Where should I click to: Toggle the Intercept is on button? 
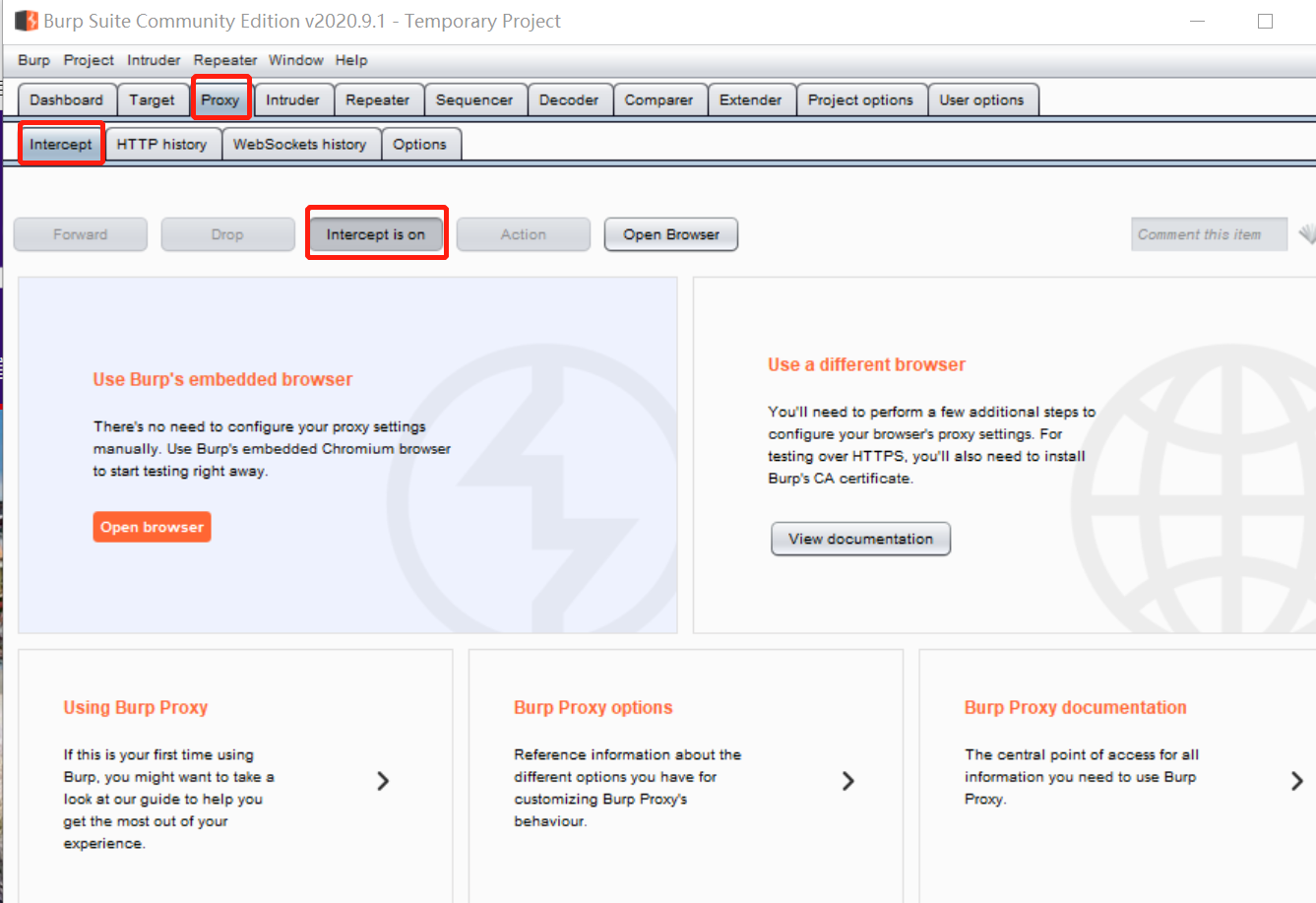click(376, 234)
